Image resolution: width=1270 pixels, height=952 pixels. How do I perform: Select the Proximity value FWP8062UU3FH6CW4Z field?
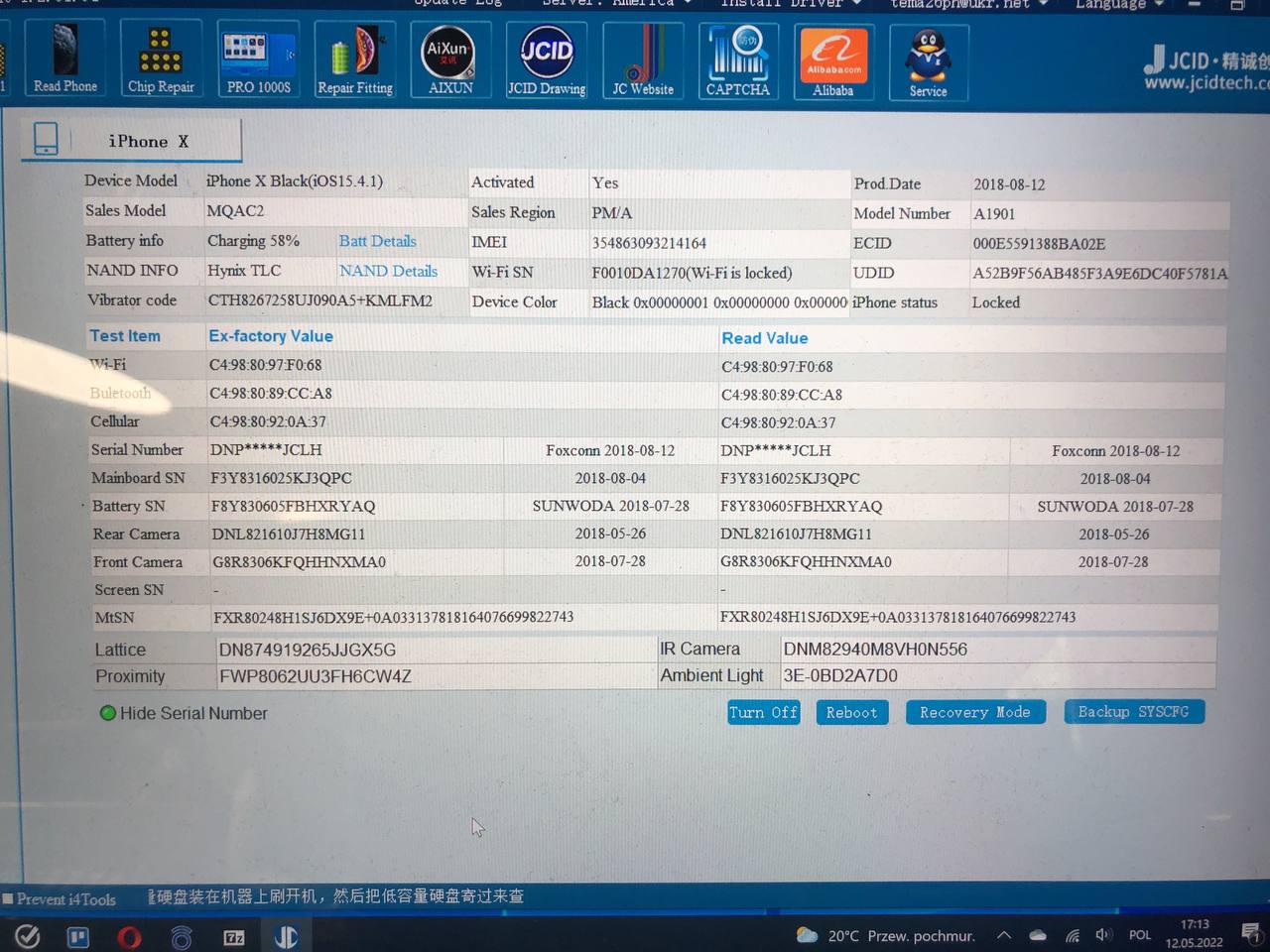click(436, 676)
